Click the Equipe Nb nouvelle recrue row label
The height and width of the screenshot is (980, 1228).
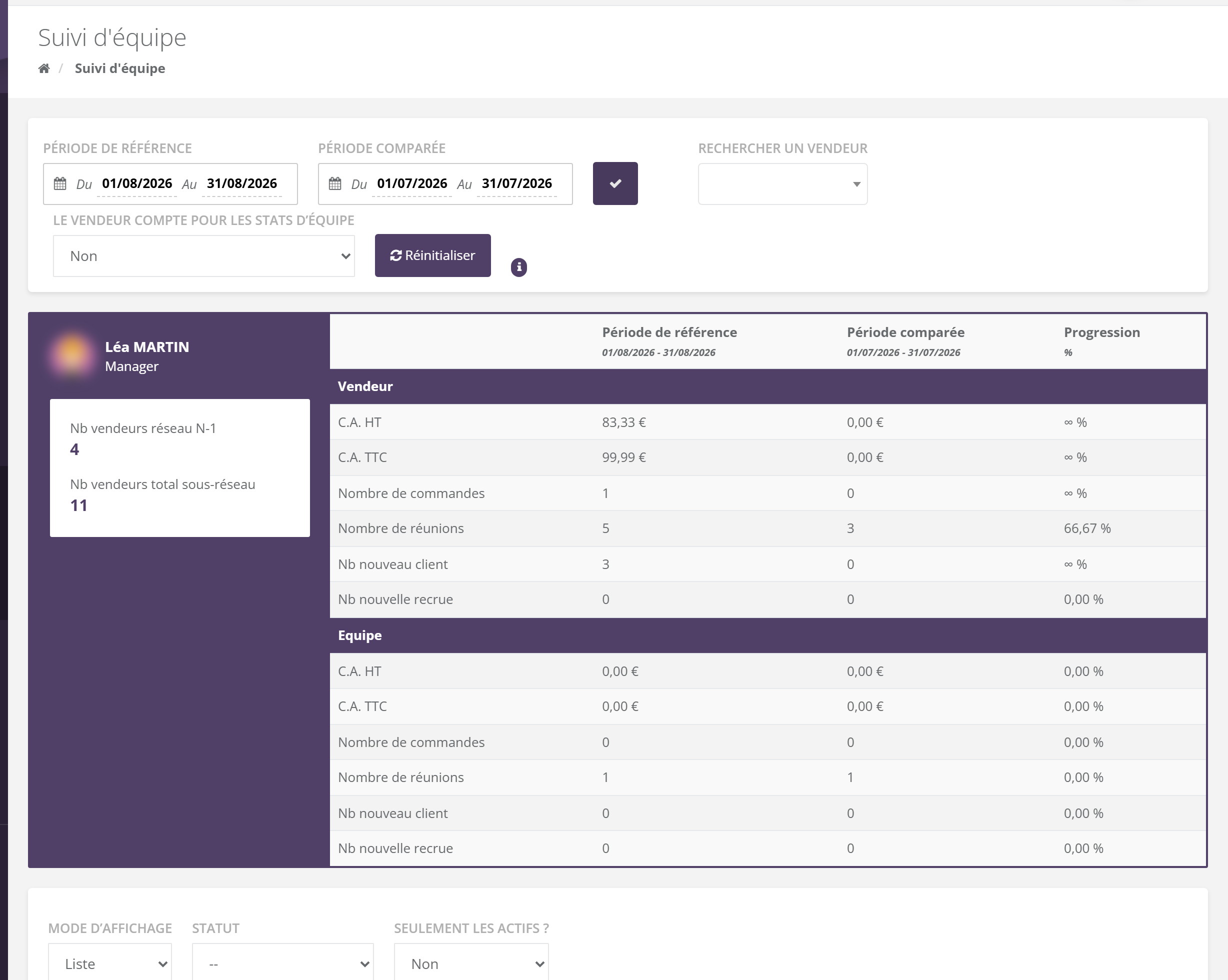point(395,848)
